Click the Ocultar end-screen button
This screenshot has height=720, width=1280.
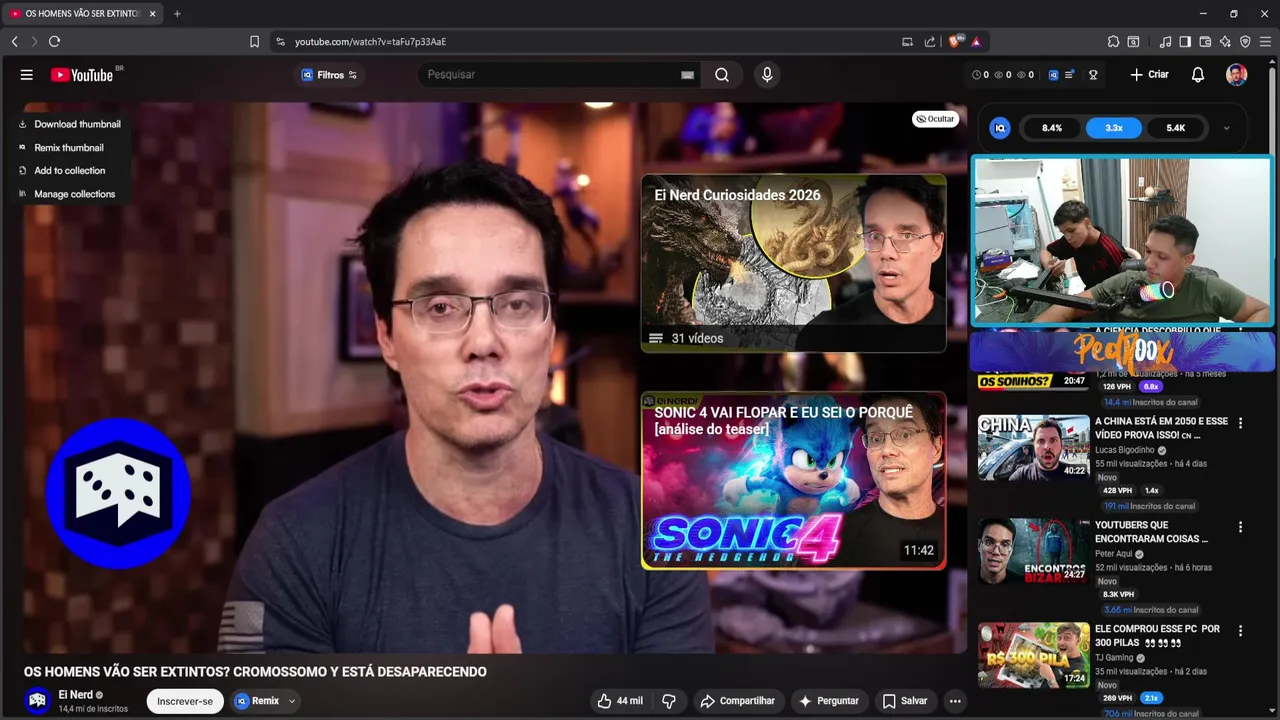pyautogui.click(x=935, y=119)
